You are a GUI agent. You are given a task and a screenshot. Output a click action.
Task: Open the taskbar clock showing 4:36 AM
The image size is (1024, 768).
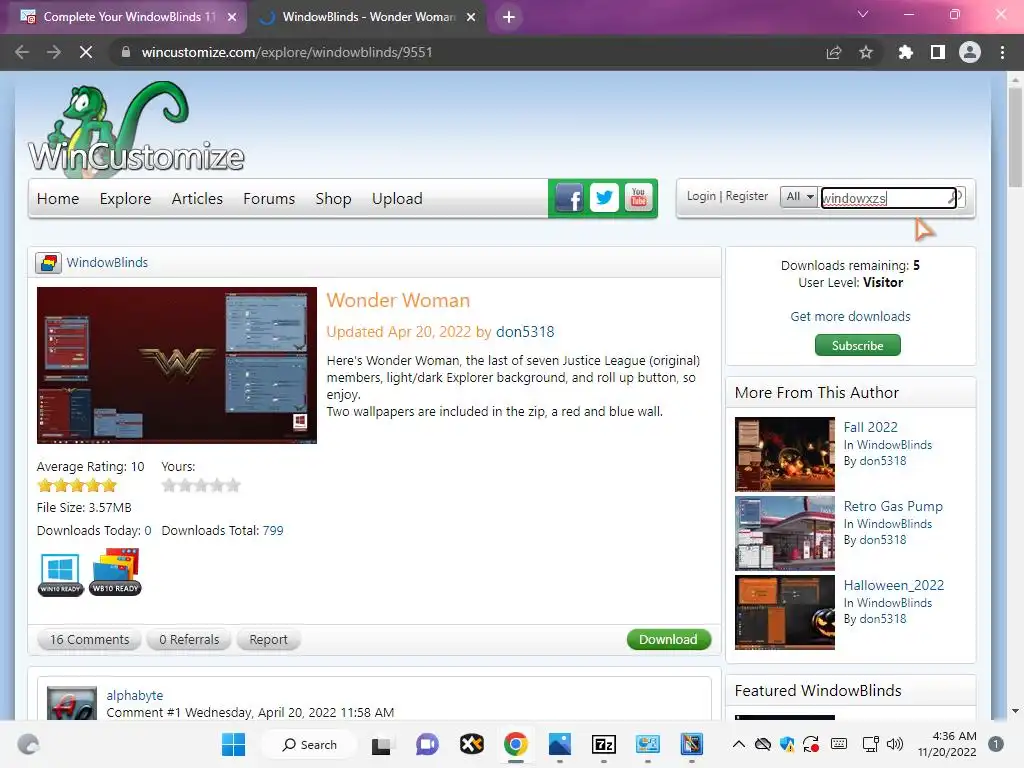(x=947, y=744)
